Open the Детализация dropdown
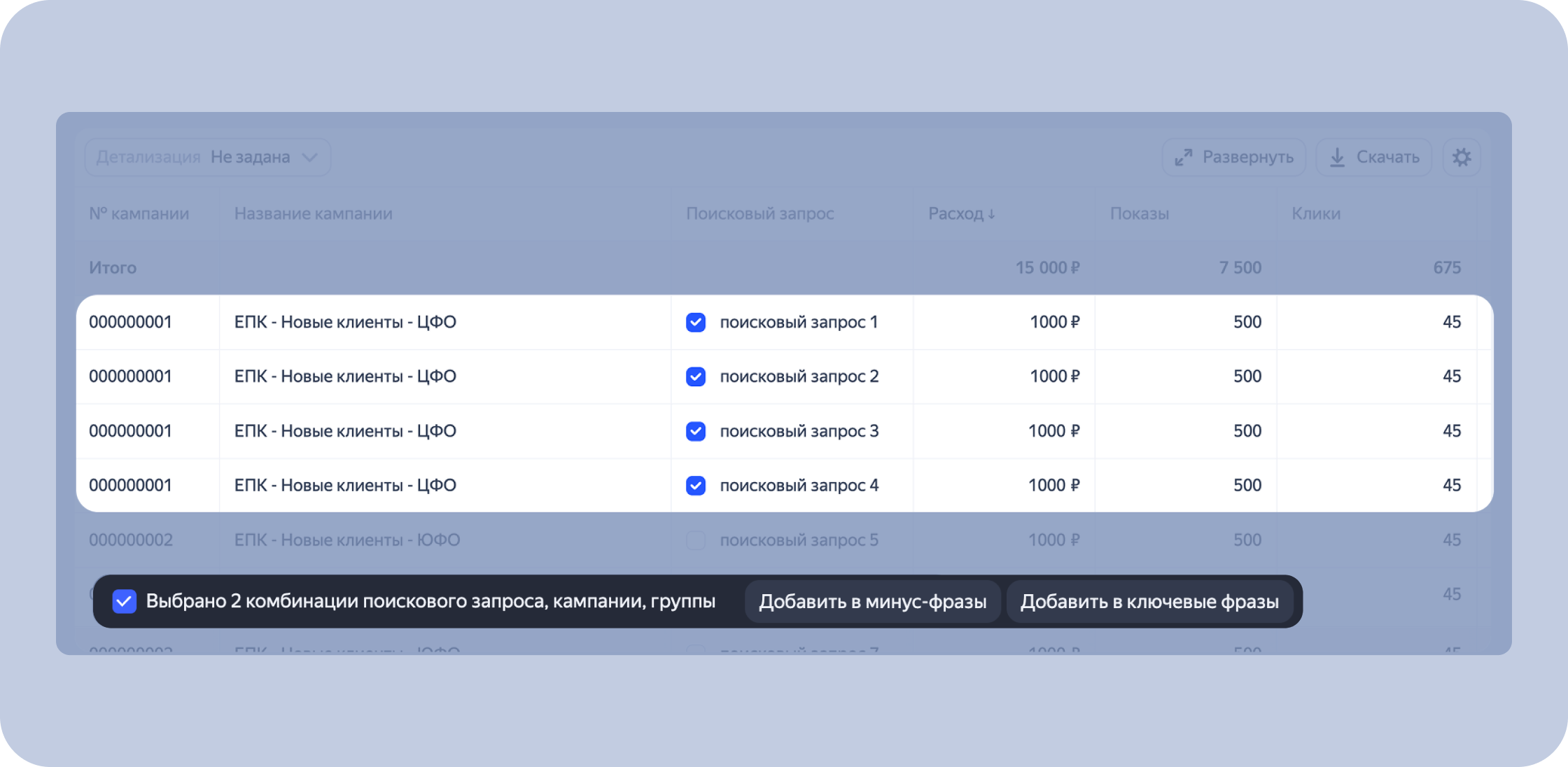This screenshot has width=1568, height=767. click(x=208, y=157)
